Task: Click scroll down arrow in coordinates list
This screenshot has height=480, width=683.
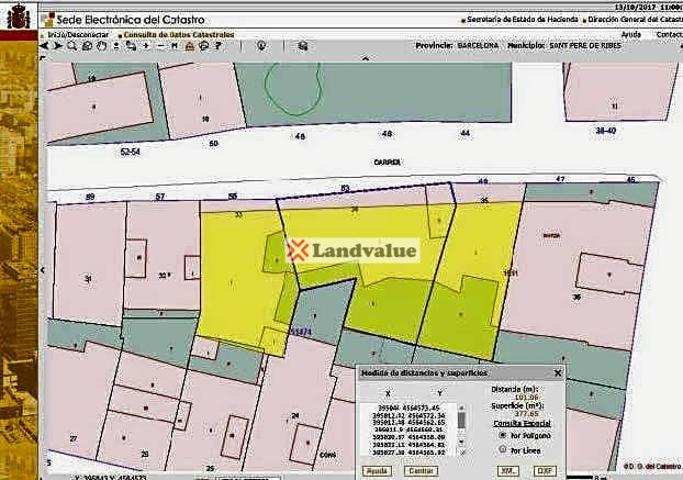Action: point(461,441)
